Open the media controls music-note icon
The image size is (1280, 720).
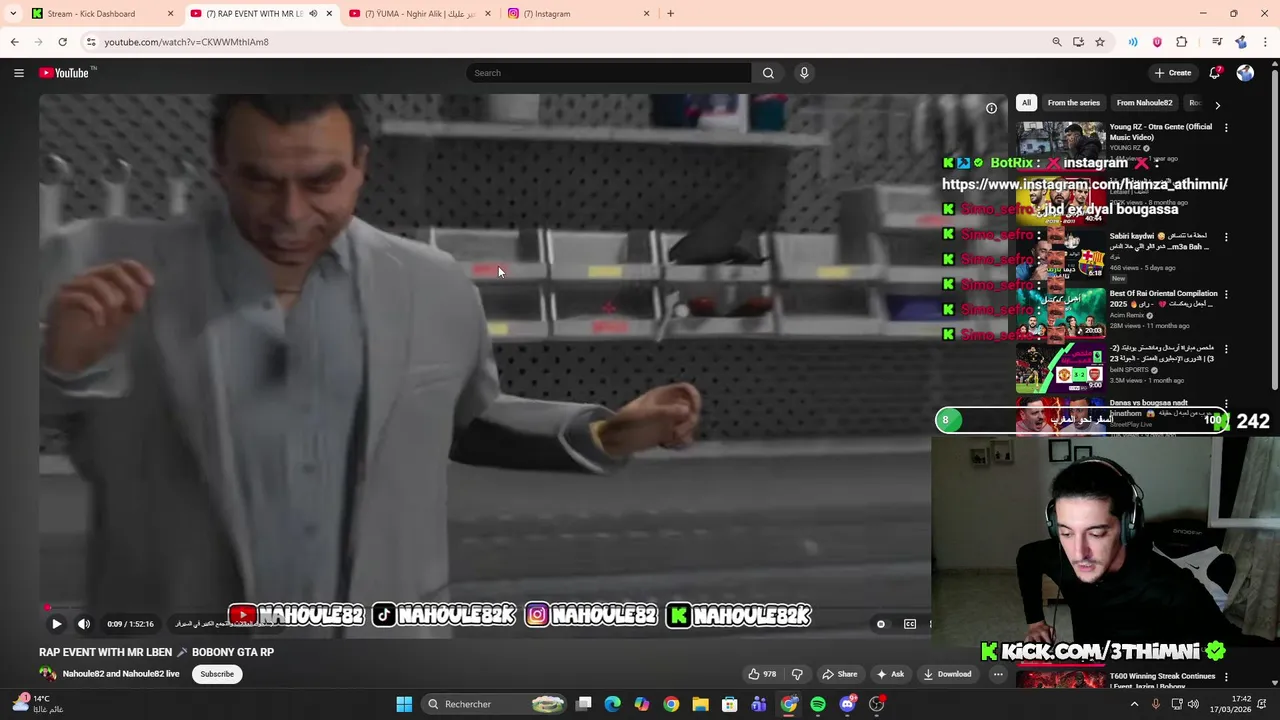click(1217, 42)
